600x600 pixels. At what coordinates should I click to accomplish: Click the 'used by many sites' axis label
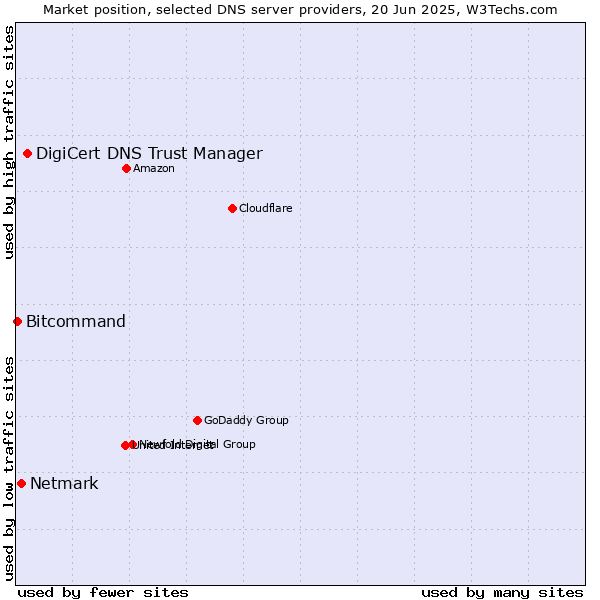click(502, 593)
